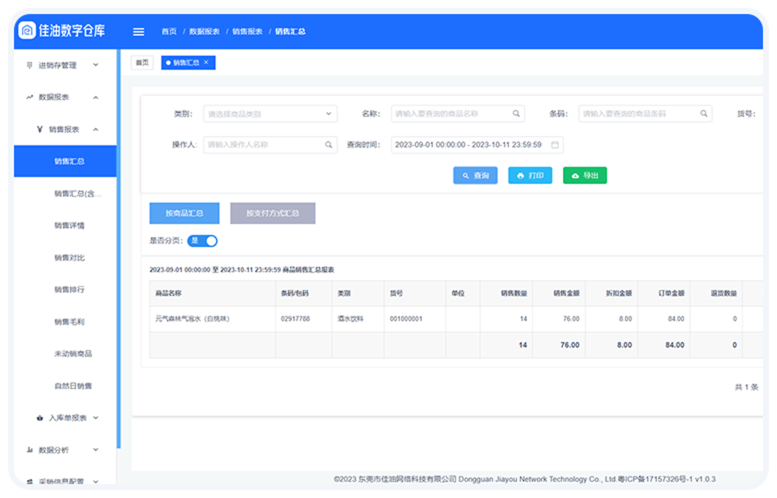Image resolution: width=777 pixels, height=498 pixels.
Task: Click the 佳油数字仓库 logo icon
Action: [x=27, y=31]
